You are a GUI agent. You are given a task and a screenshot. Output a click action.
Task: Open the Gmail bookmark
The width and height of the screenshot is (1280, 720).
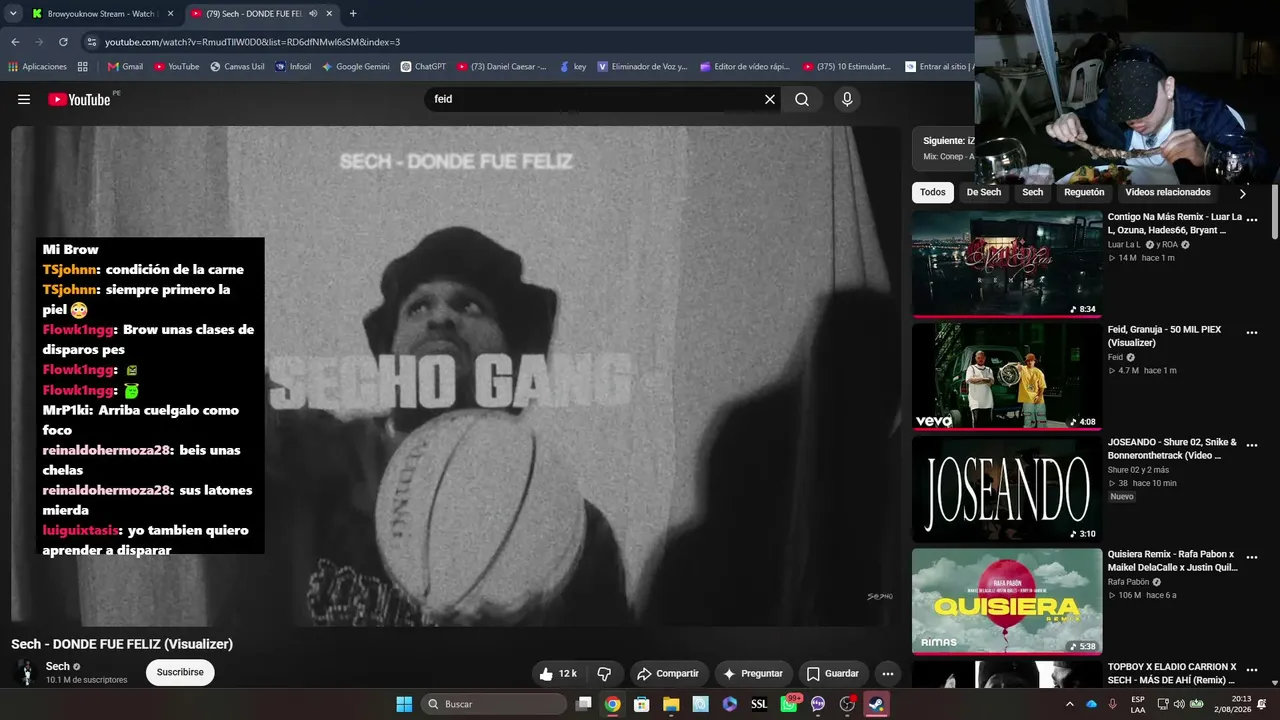125,67
